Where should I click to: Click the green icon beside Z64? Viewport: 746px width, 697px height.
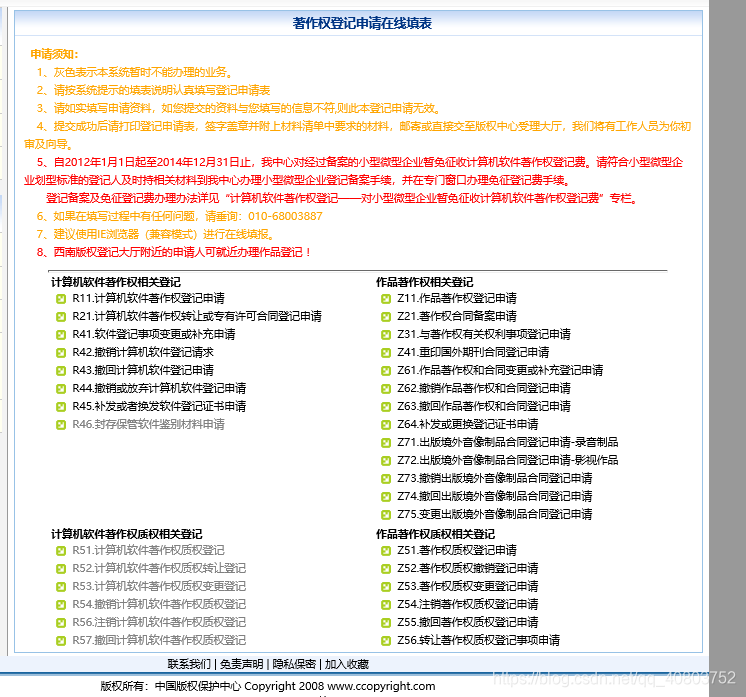[x=386, y=425]
